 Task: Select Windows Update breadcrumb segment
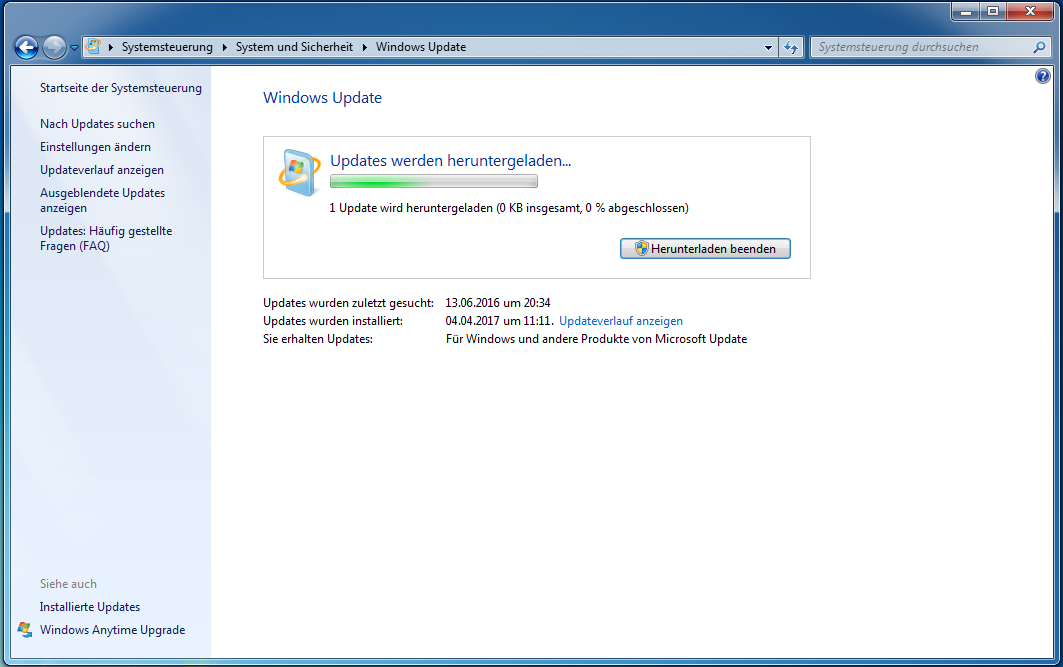tap(421, 47)
